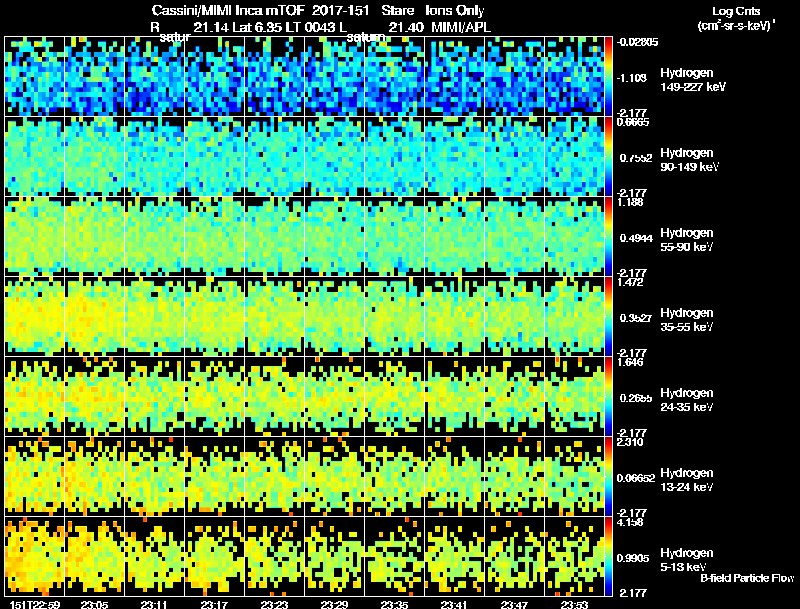
Task: Select the MIMI/APL credit text
Action: point(461,27)
